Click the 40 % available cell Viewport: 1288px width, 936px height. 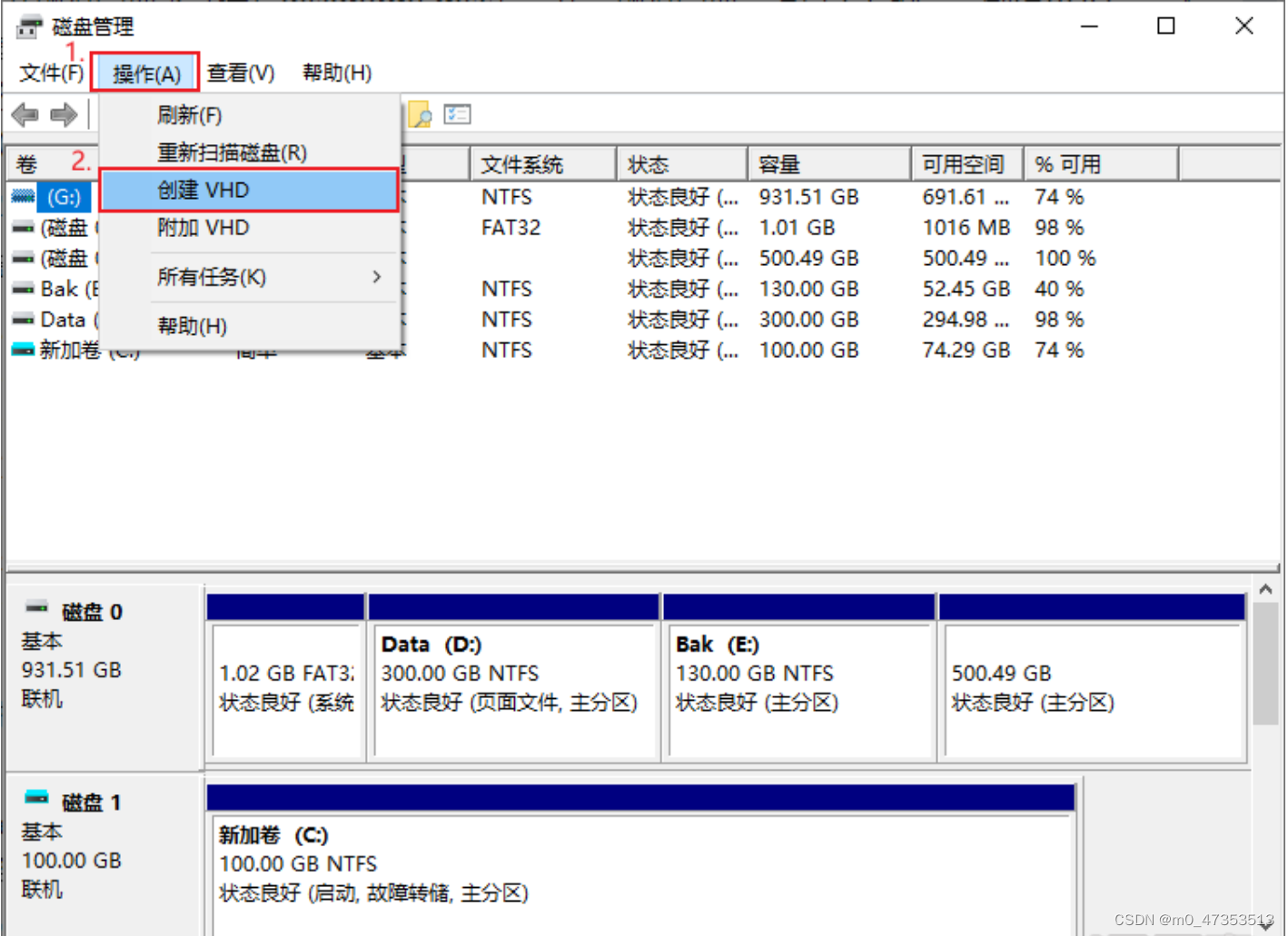1059,289
